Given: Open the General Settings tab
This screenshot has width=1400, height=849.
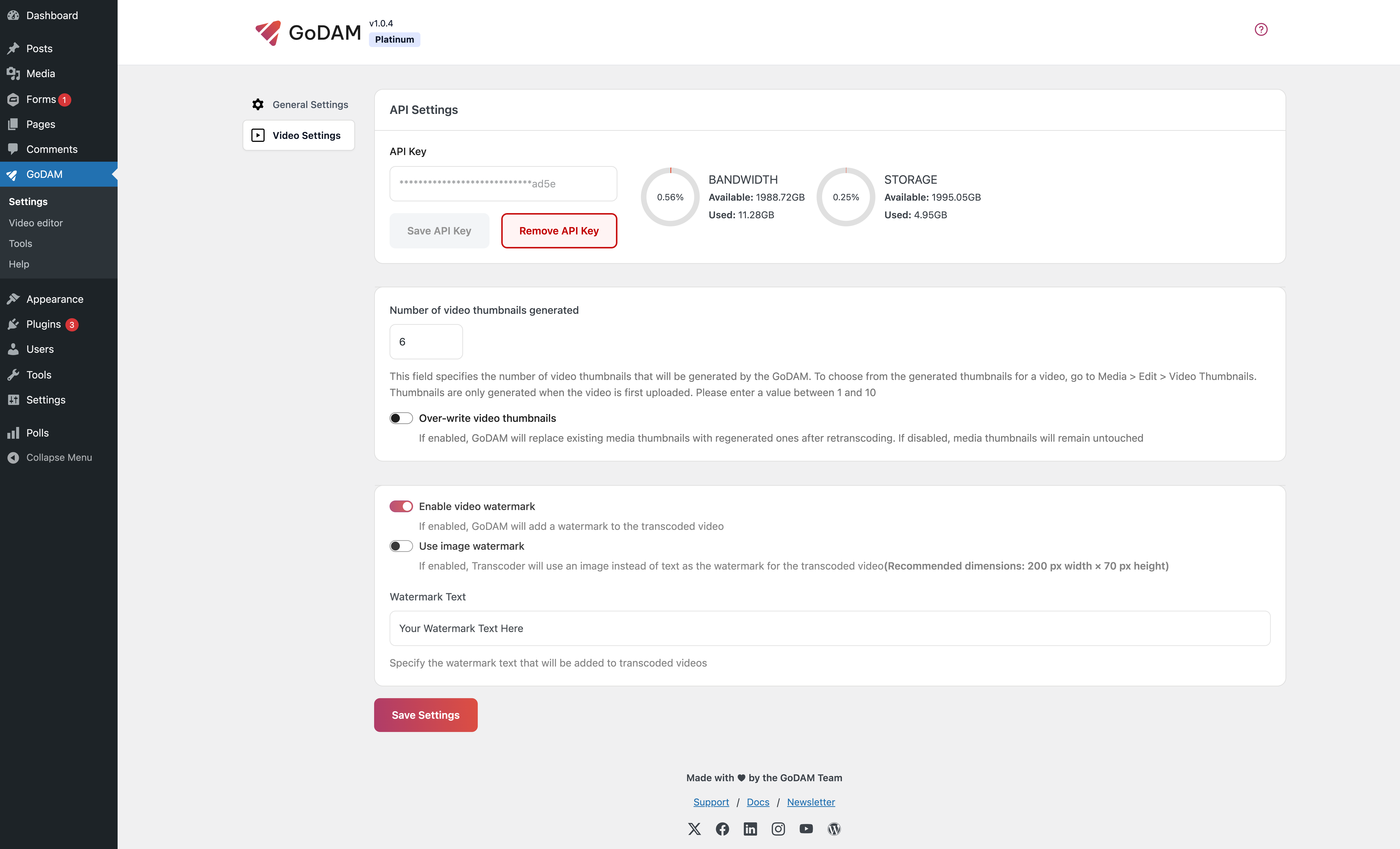Looking at the screenshot, I should coord(299,105).
